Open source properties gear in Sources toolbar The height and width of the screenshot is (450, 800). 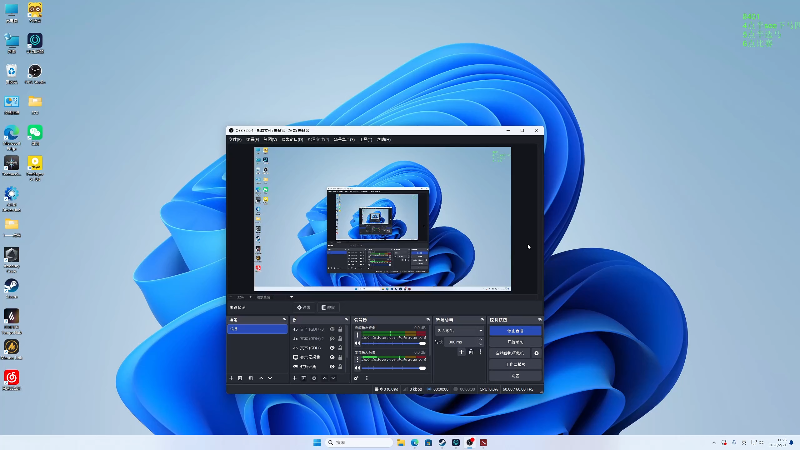[x=314, y=378]
